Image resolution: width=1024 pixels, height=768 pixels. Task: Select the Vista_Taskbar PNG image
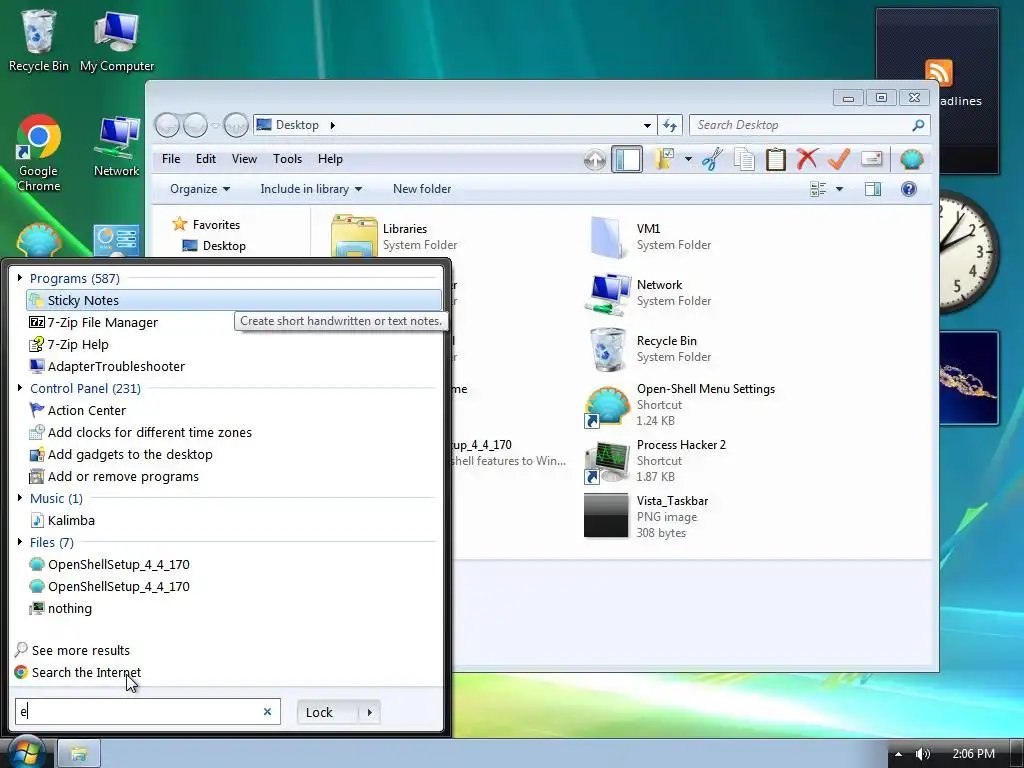click(647, 517)
